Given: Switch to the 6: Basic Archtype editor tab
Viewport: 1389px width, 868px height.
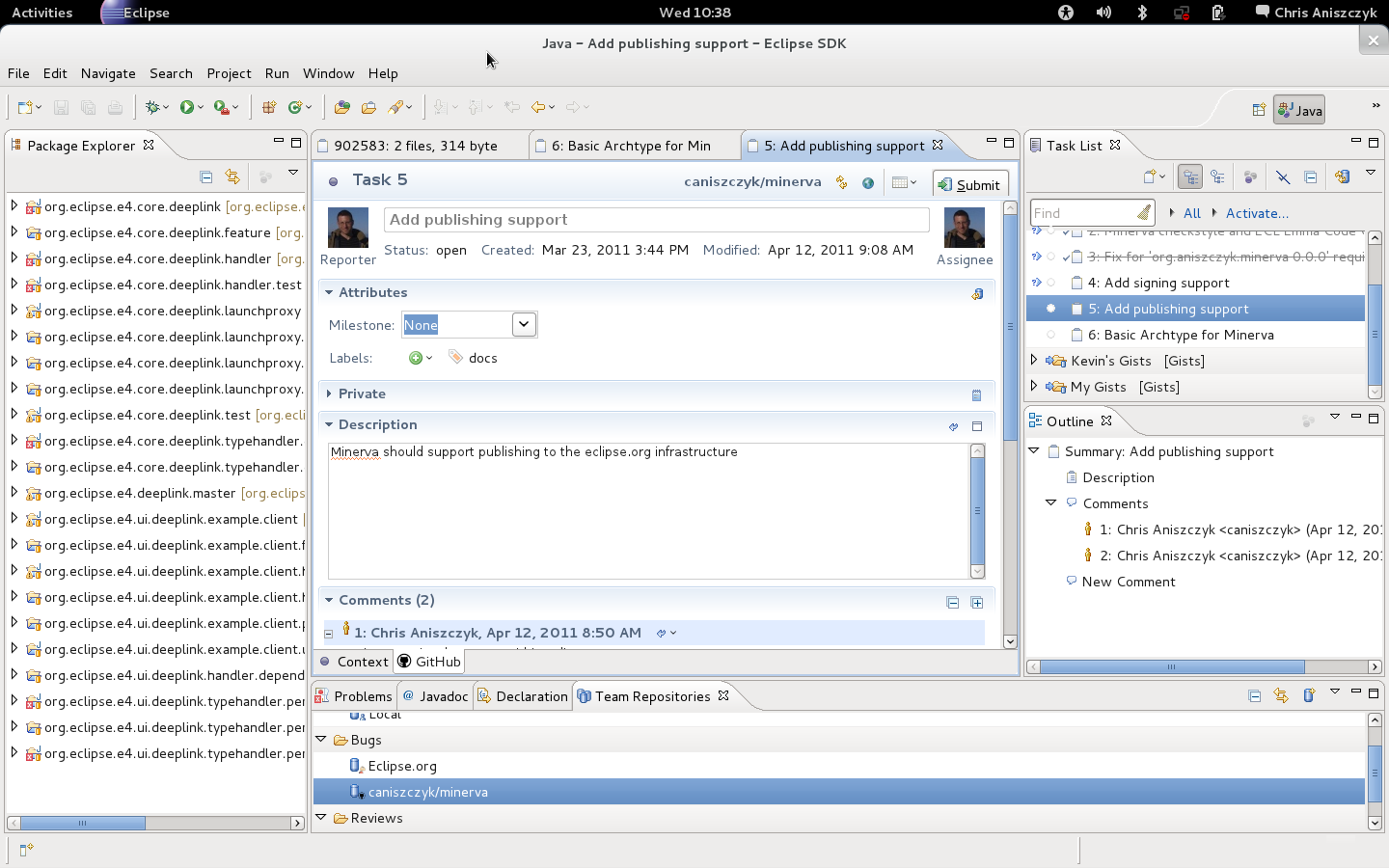Looking at the screenshot, I should pos(632,146).
